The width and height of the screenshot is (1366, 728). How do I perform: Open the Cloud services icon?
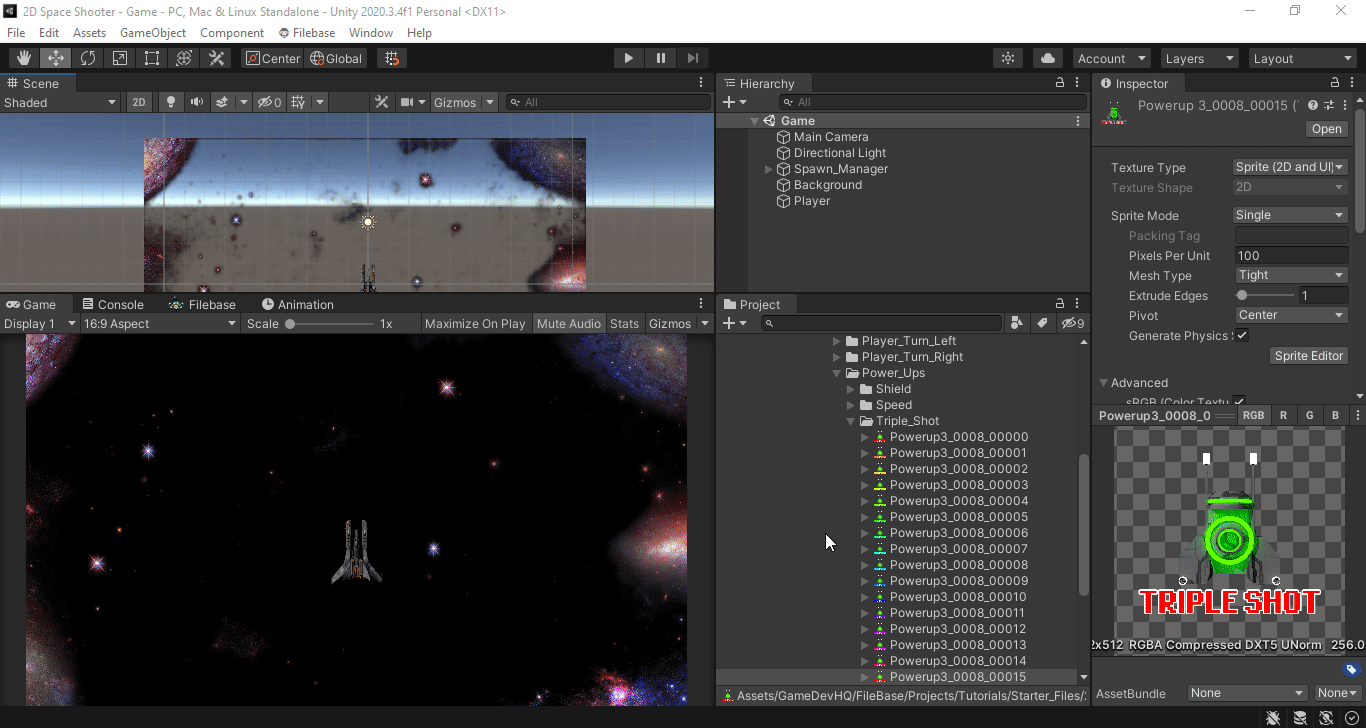1047,58
